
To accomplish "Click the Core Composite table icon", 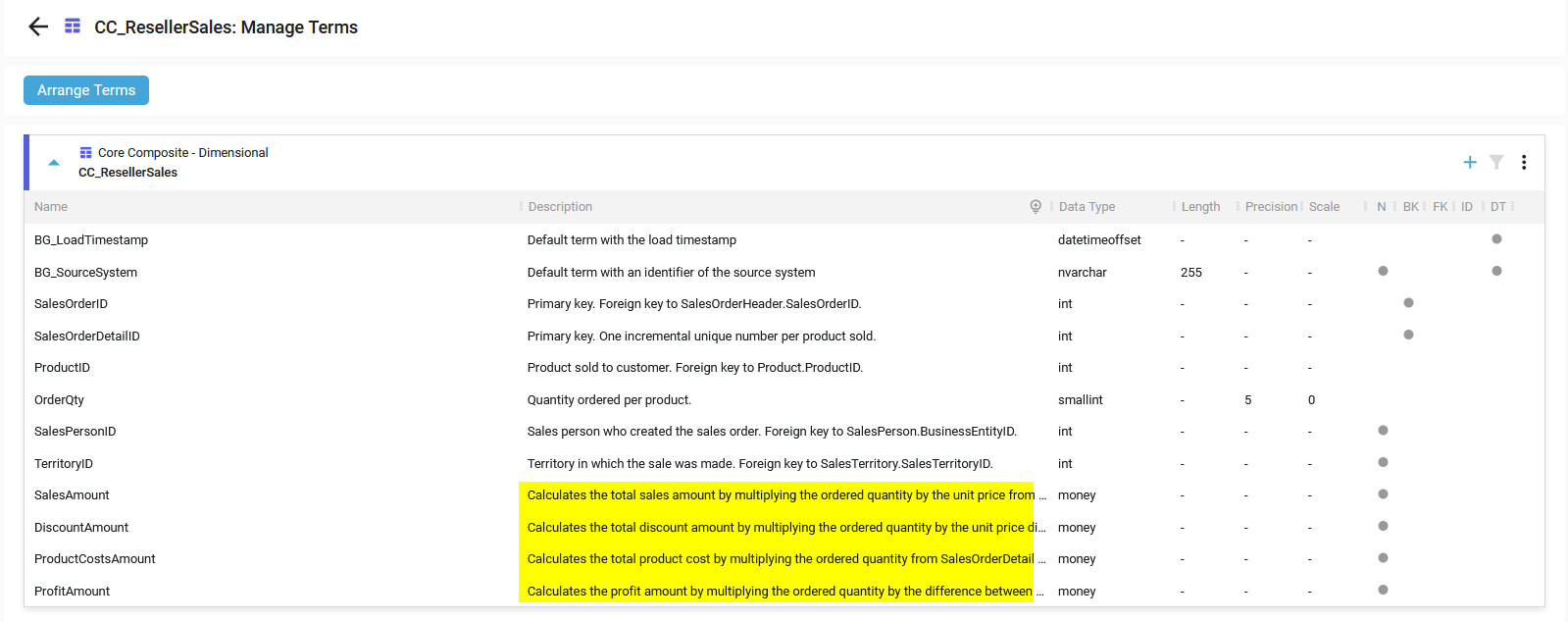I will pos(86,152).
